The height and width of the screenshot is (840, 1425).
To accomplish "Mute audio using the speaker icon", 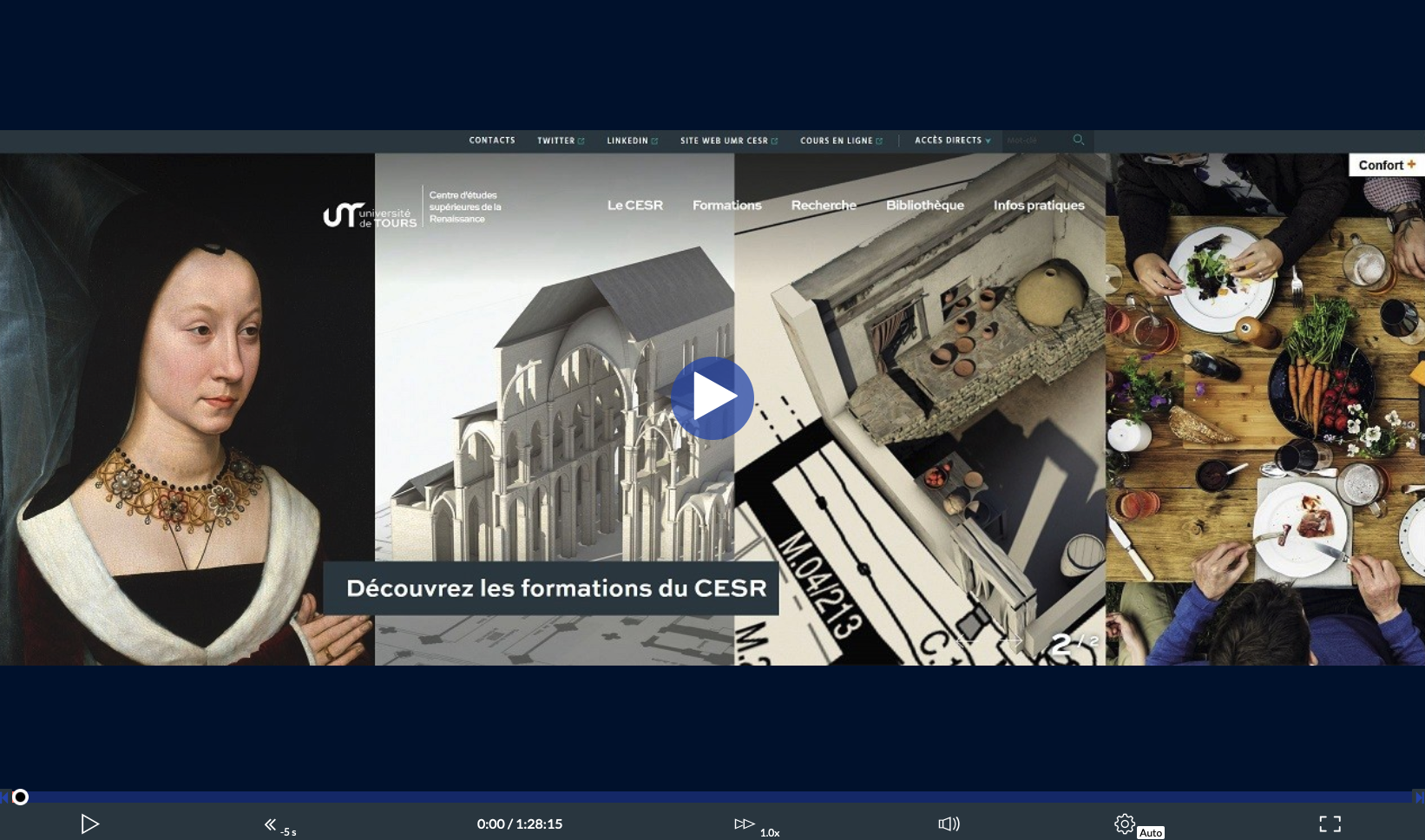I will (x=949, y=824).
